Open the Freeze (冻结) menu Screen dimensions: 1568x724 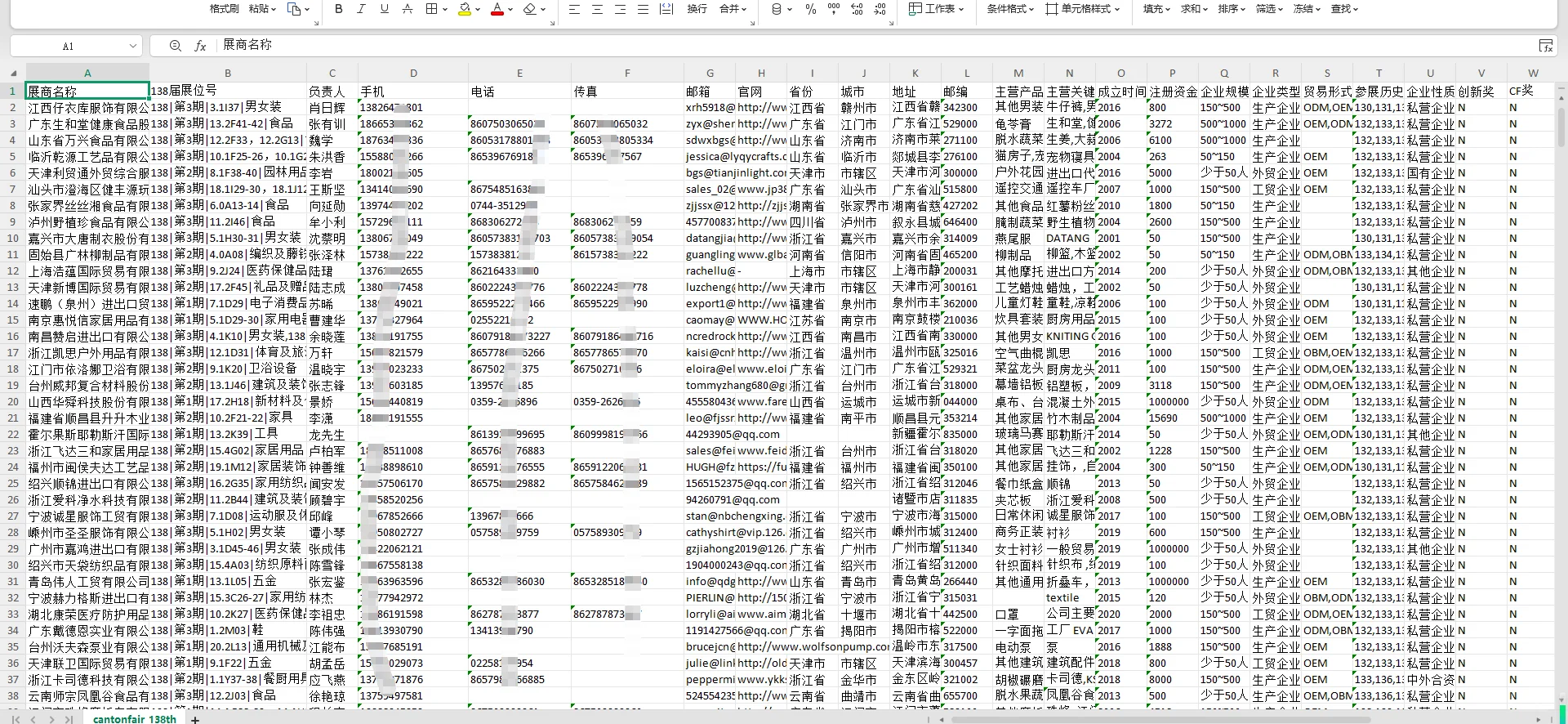[1307, 9]
